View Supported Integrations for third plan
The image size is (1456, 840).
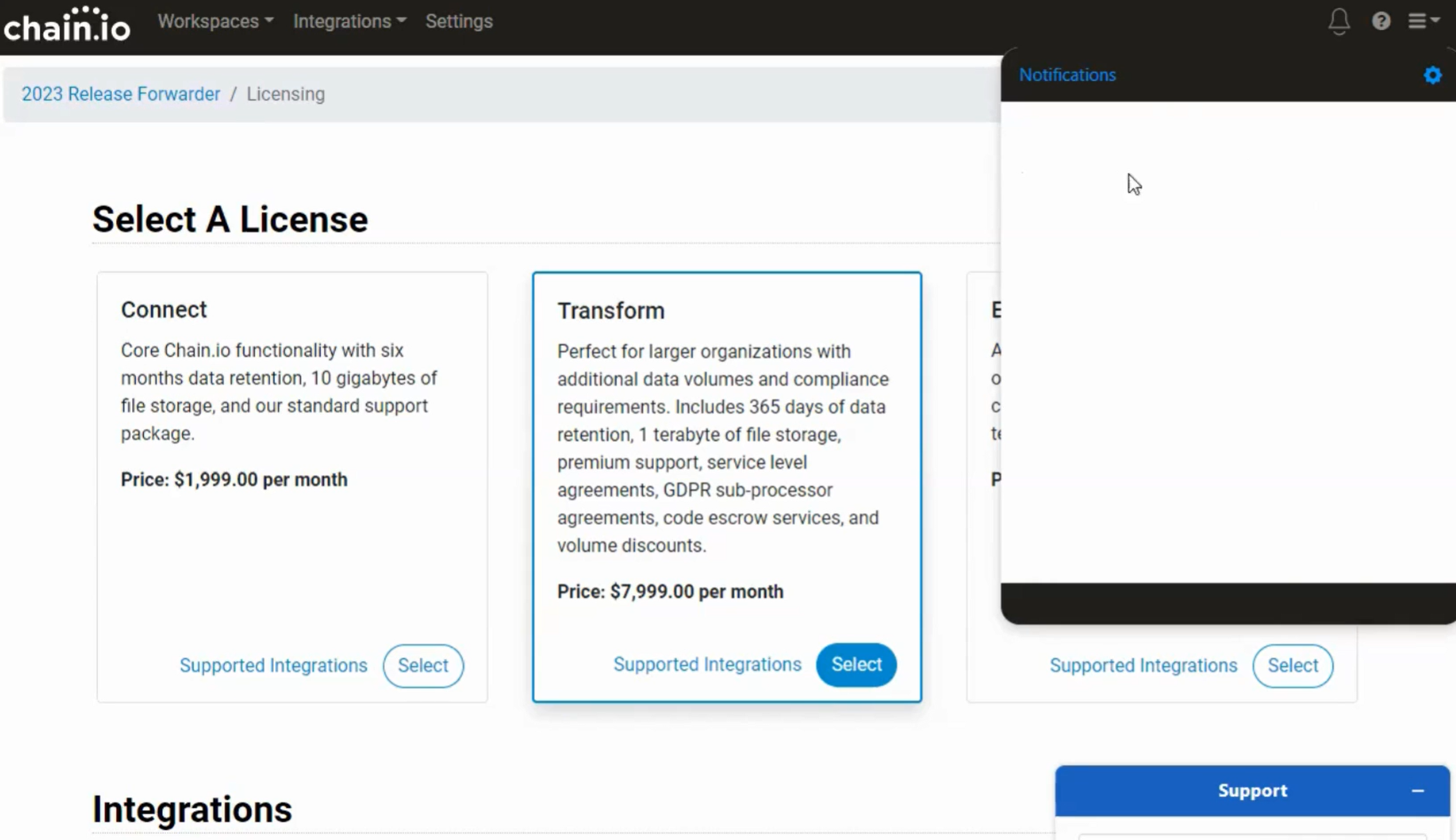pos(1143,666)
